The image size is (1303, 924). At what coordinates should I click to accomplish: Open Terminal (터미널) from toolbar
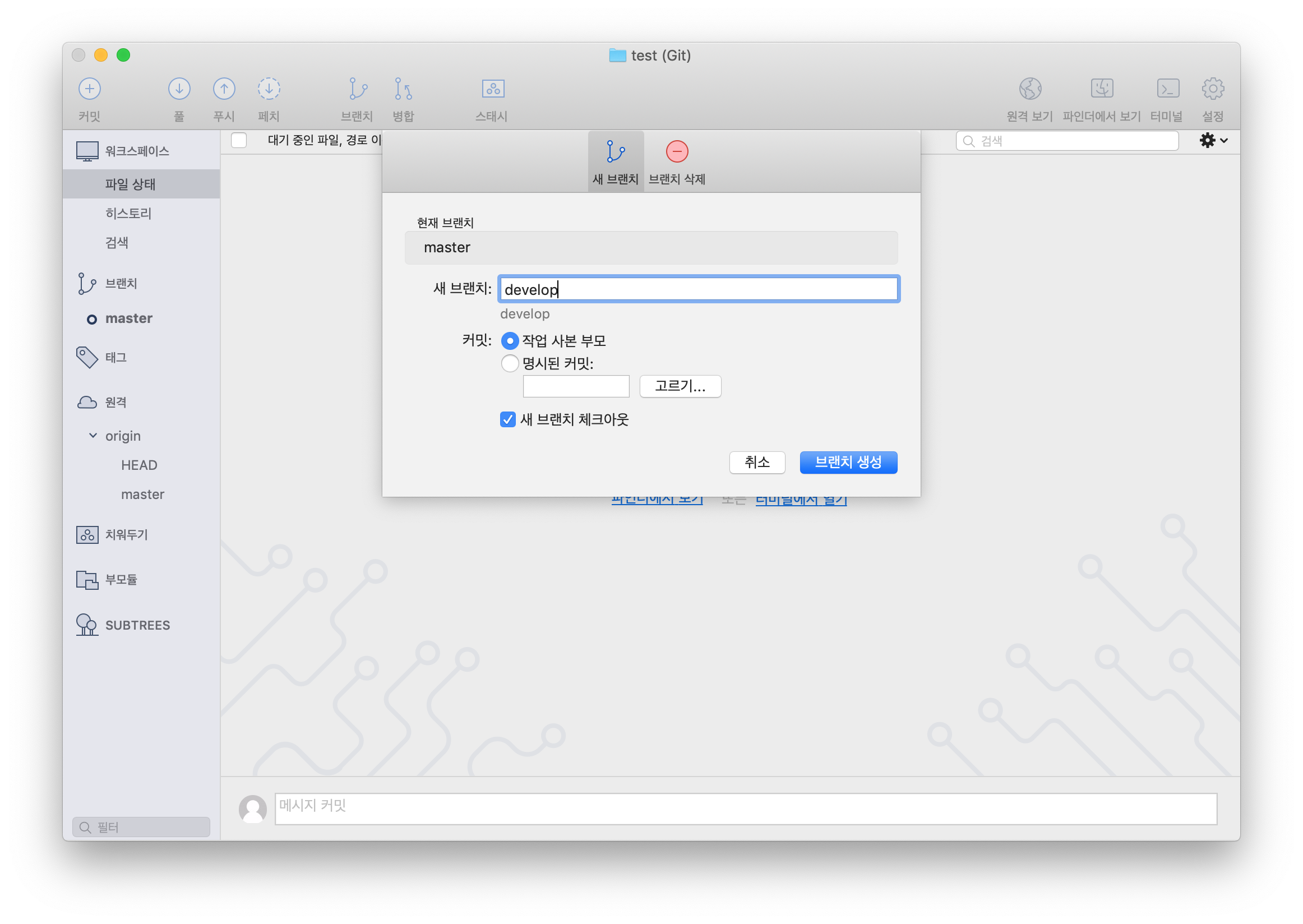(x=1167, y=89)
